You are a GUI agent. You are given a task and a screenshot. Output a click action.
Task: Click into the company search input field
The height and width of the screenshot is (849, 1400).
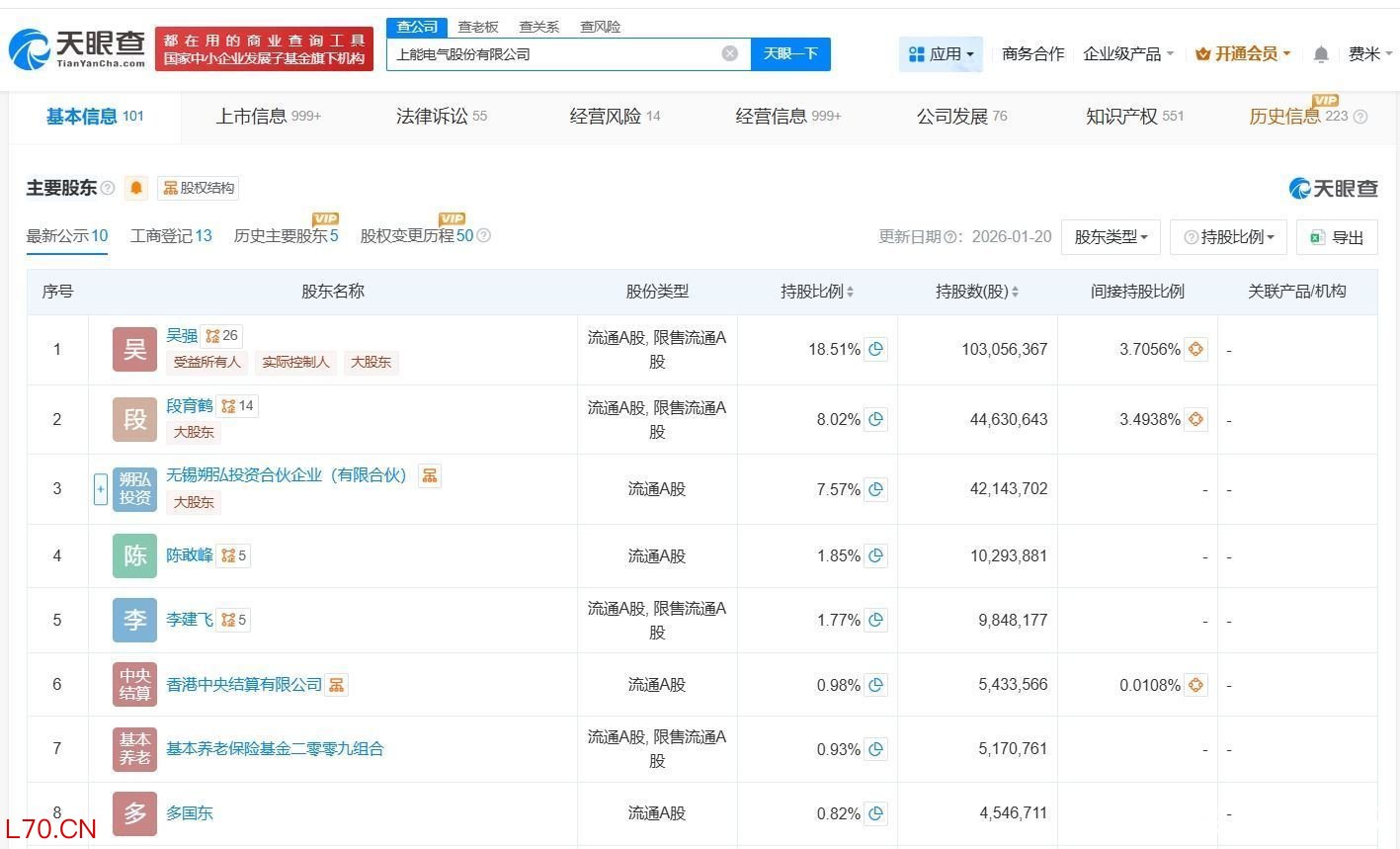(x=553, y=54)
